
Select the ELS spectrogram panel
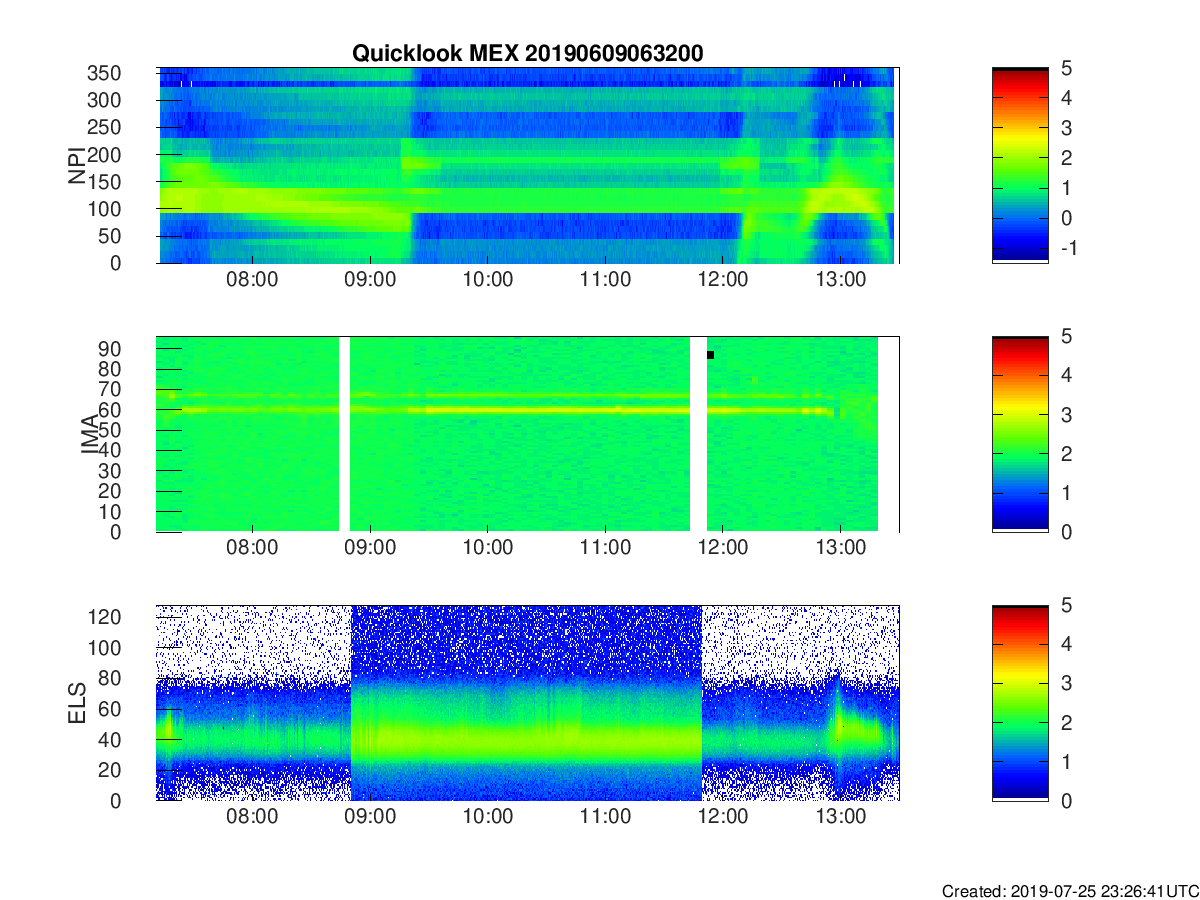(528, 703)
